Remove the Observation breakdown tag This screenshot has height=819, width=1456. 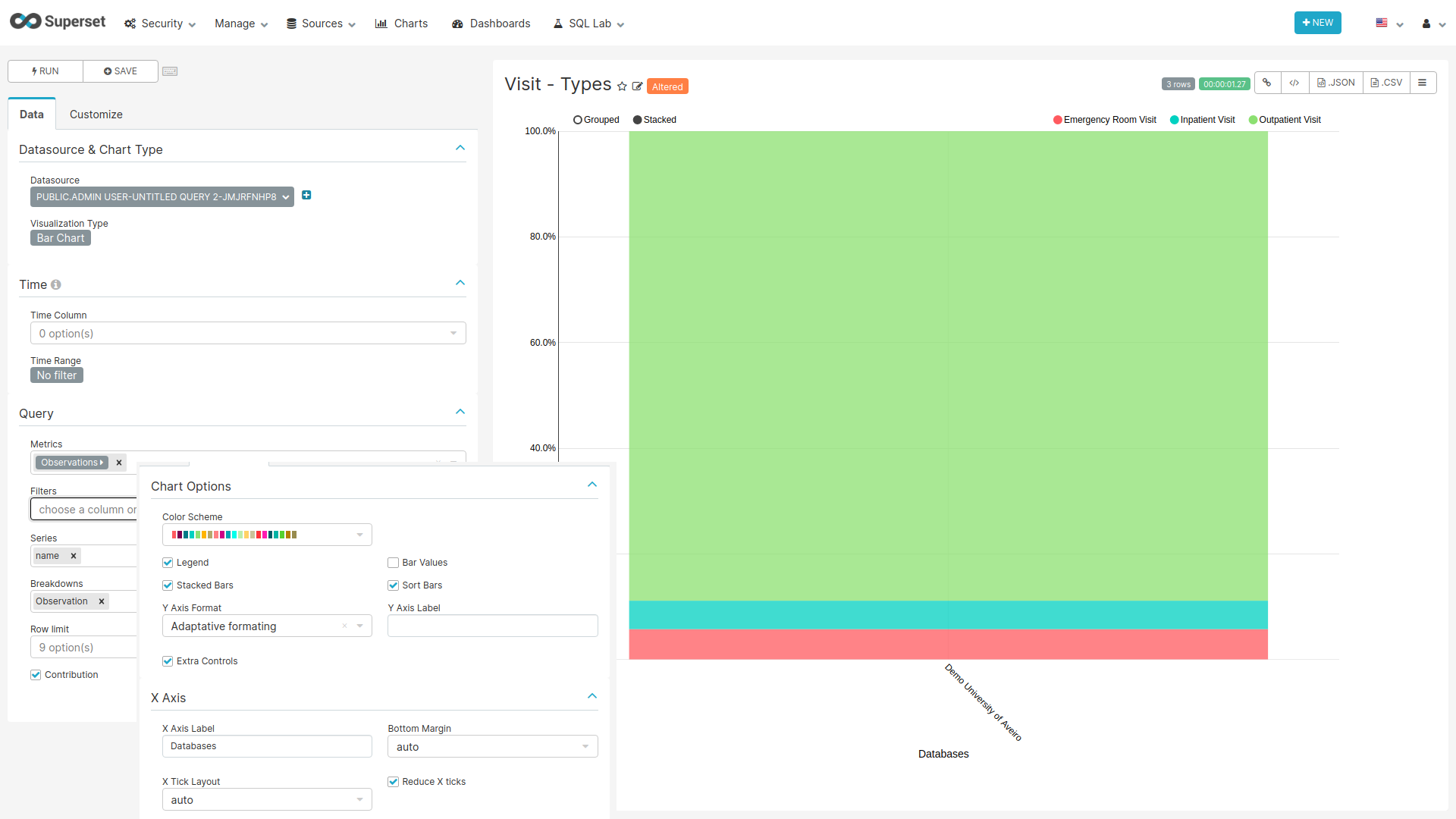102,601
